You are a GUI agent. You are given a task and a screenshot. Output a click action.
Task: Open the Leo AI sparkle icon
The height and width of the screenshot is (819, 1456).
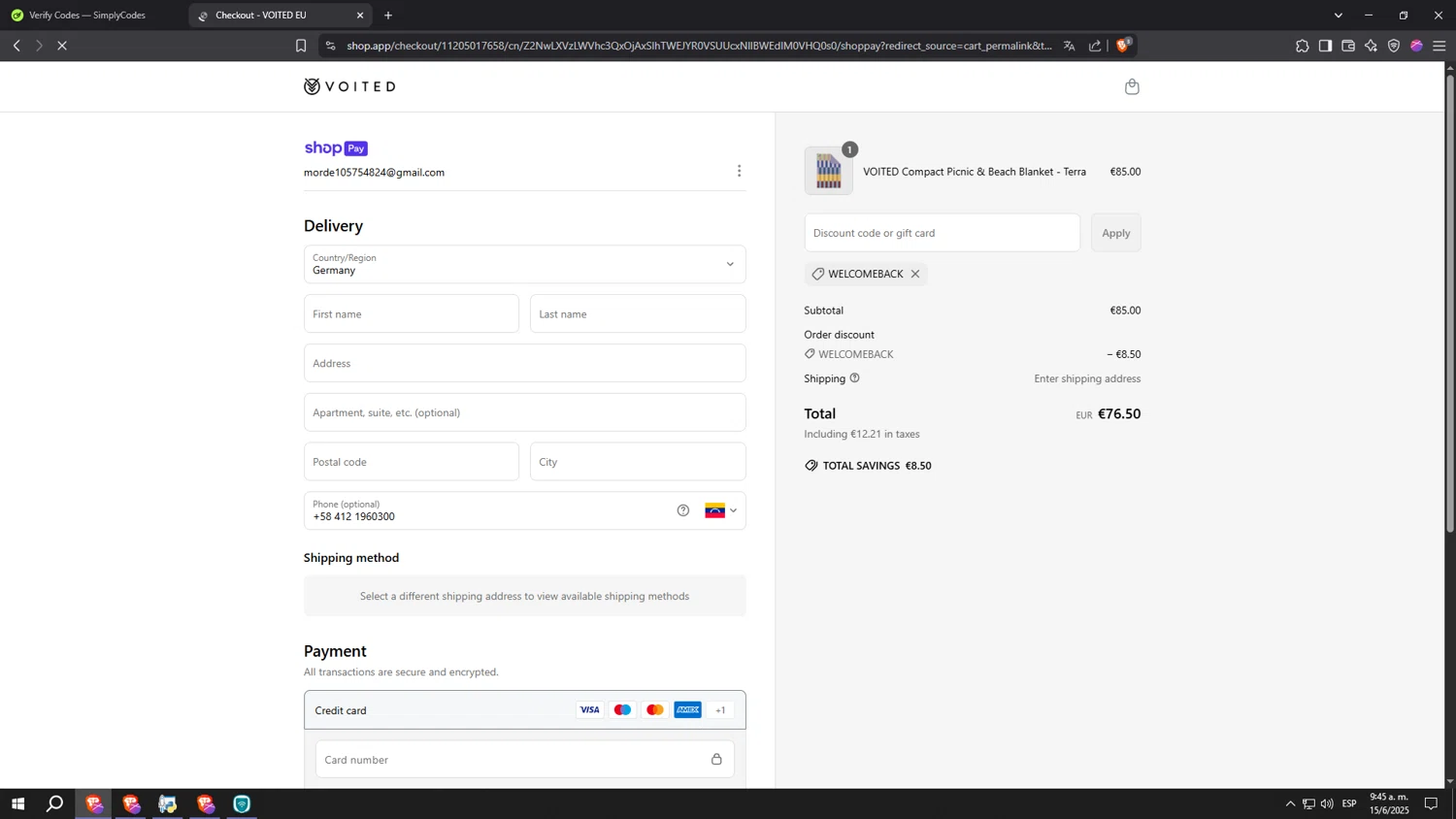(1371, 46)
